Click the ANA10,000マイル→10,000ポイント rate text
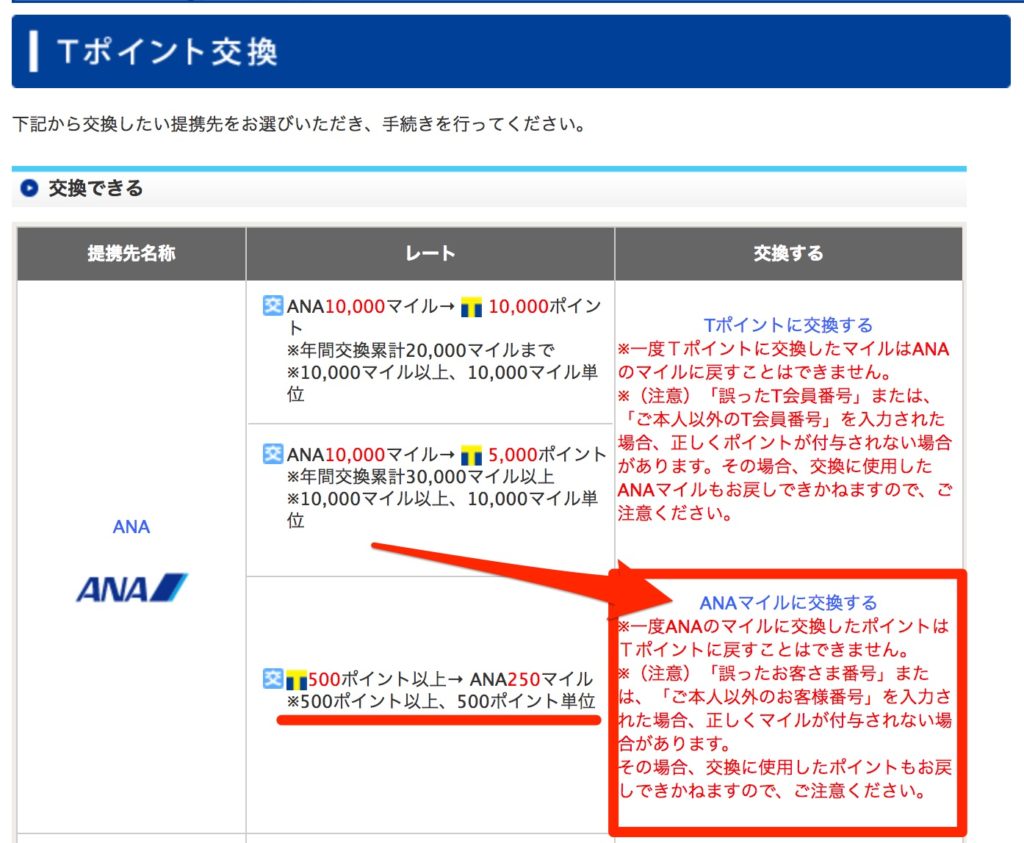 coord(443,317)
